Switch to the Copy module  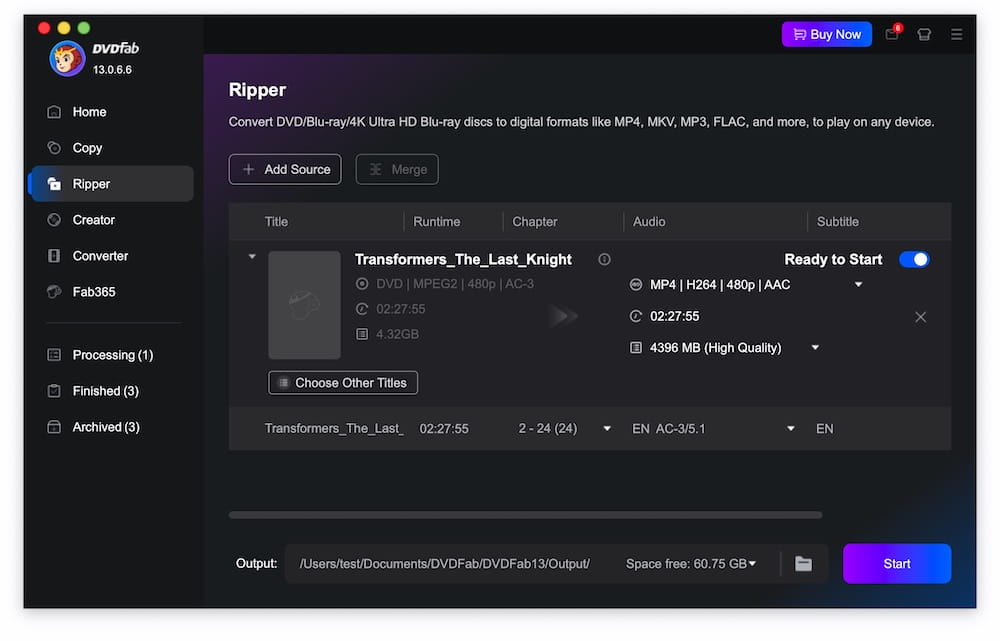coord(87,148)
